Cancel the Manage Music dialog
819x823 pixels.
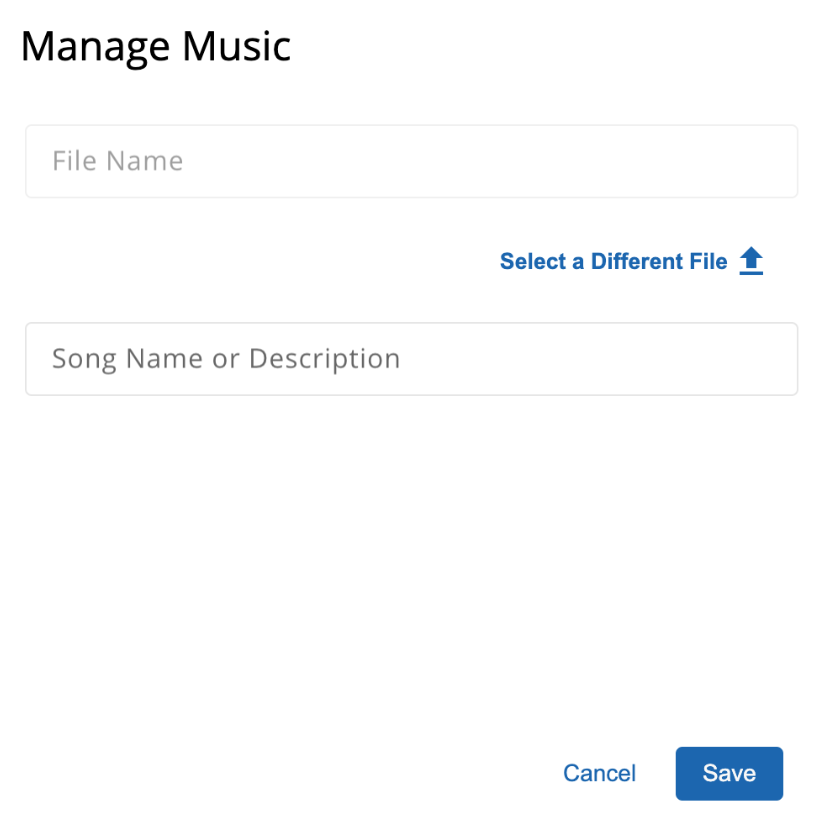(600, 773)
